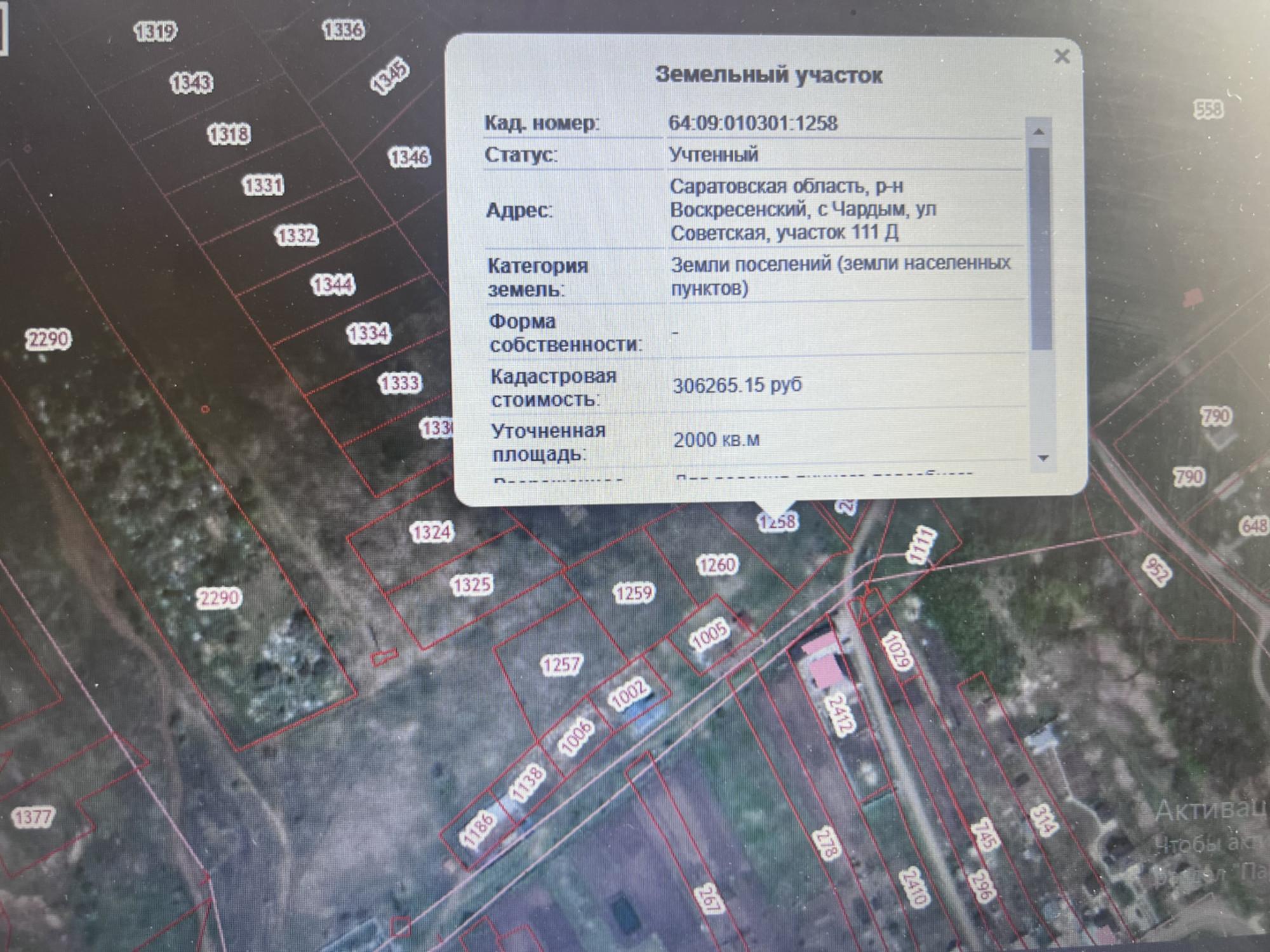Select parcel 1005 on map

709,635
